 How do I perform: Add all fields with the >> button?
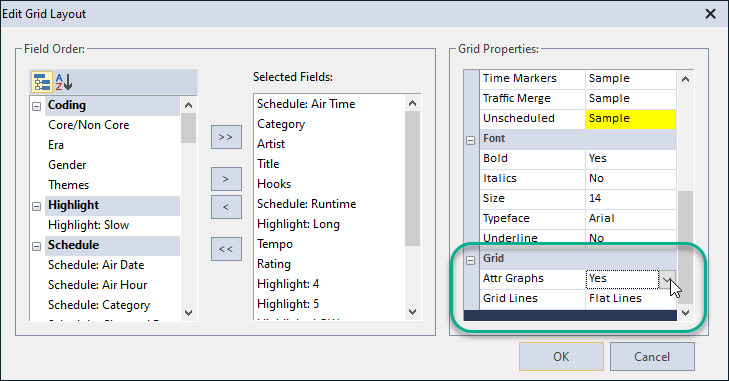point(226,137)
